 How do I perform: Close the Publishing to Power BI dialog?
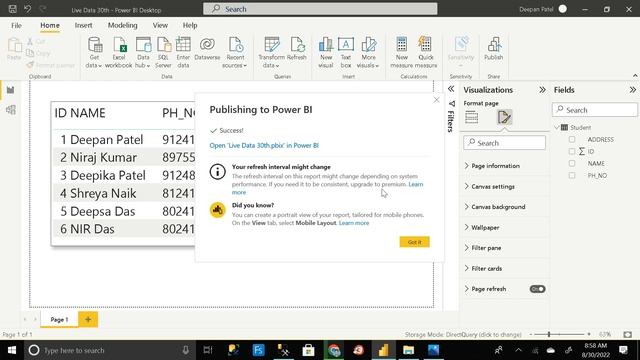pos(436,100)
